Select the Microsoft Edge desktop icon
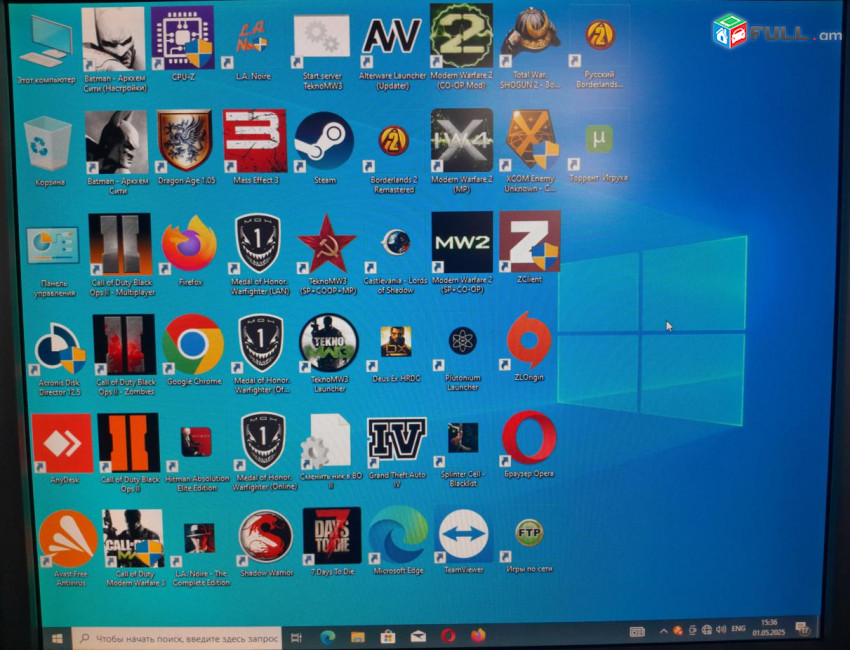850x650 pixels. coord(398,535)
